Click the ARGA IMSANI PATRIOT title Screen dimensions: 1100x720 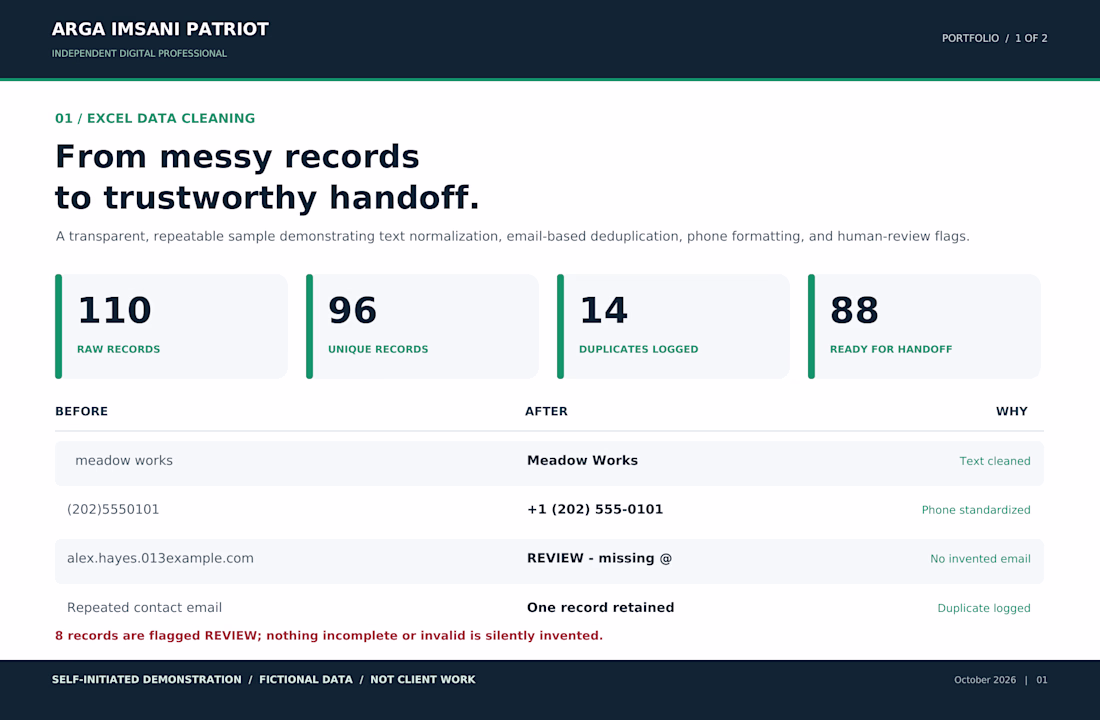point(160,29)
